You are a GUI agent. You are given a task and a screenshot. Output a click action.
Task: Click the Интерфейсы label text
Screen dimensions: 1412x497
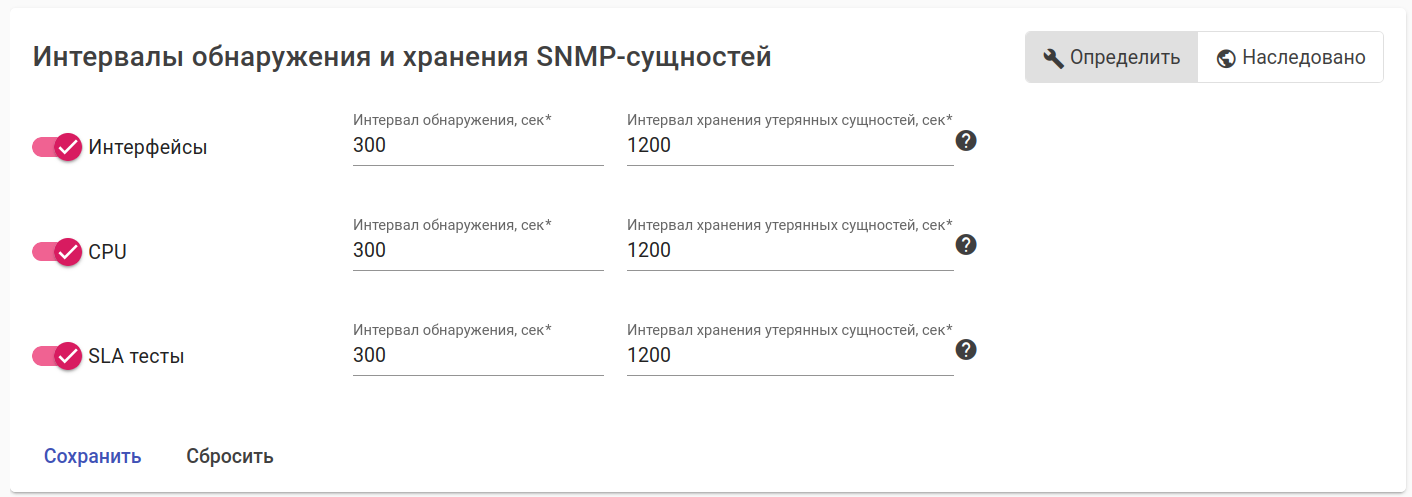coord(148,147)
